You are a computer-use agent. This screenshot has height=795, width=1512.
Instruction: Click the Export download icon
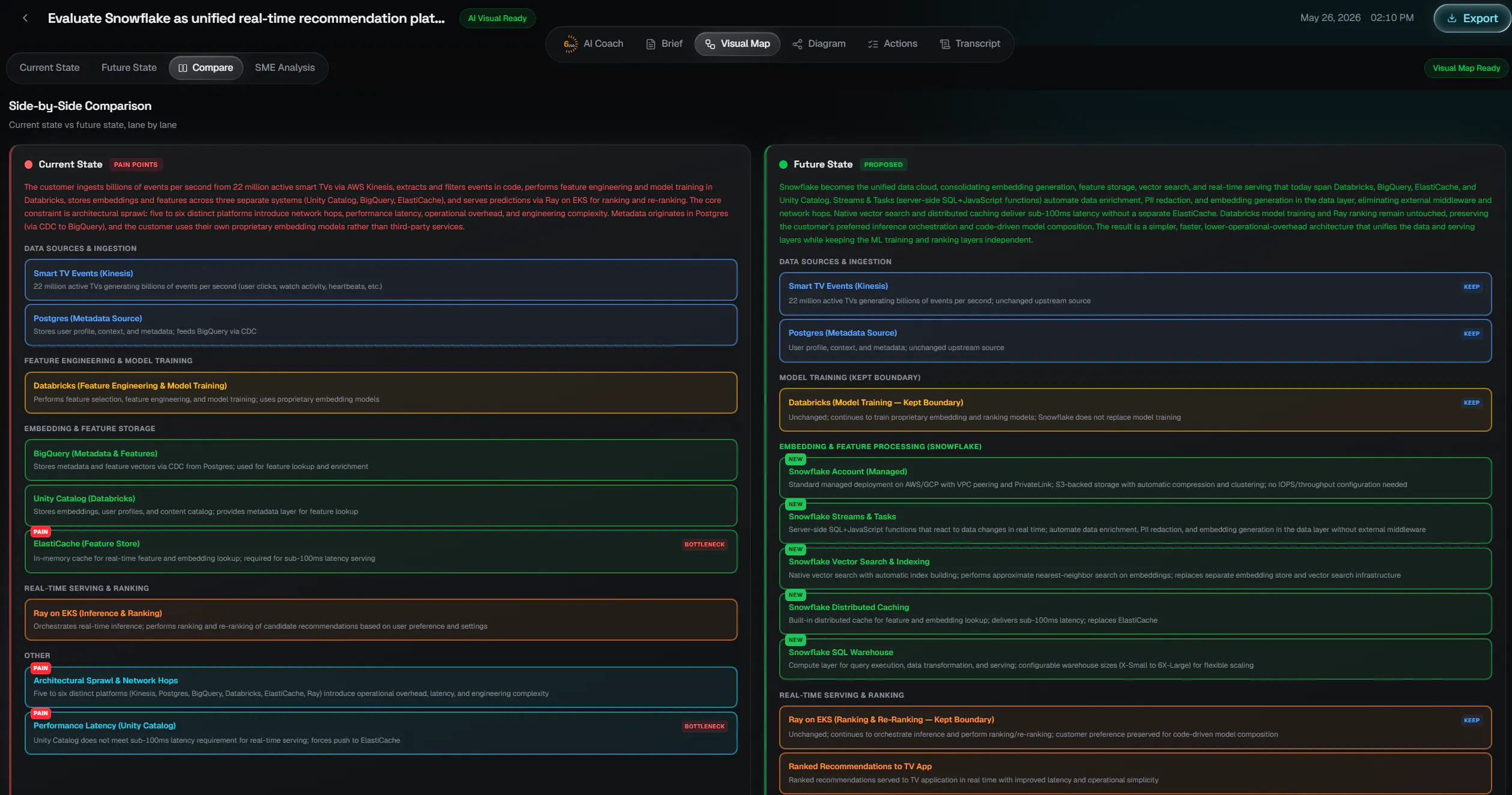click(x=1452, y=18)
